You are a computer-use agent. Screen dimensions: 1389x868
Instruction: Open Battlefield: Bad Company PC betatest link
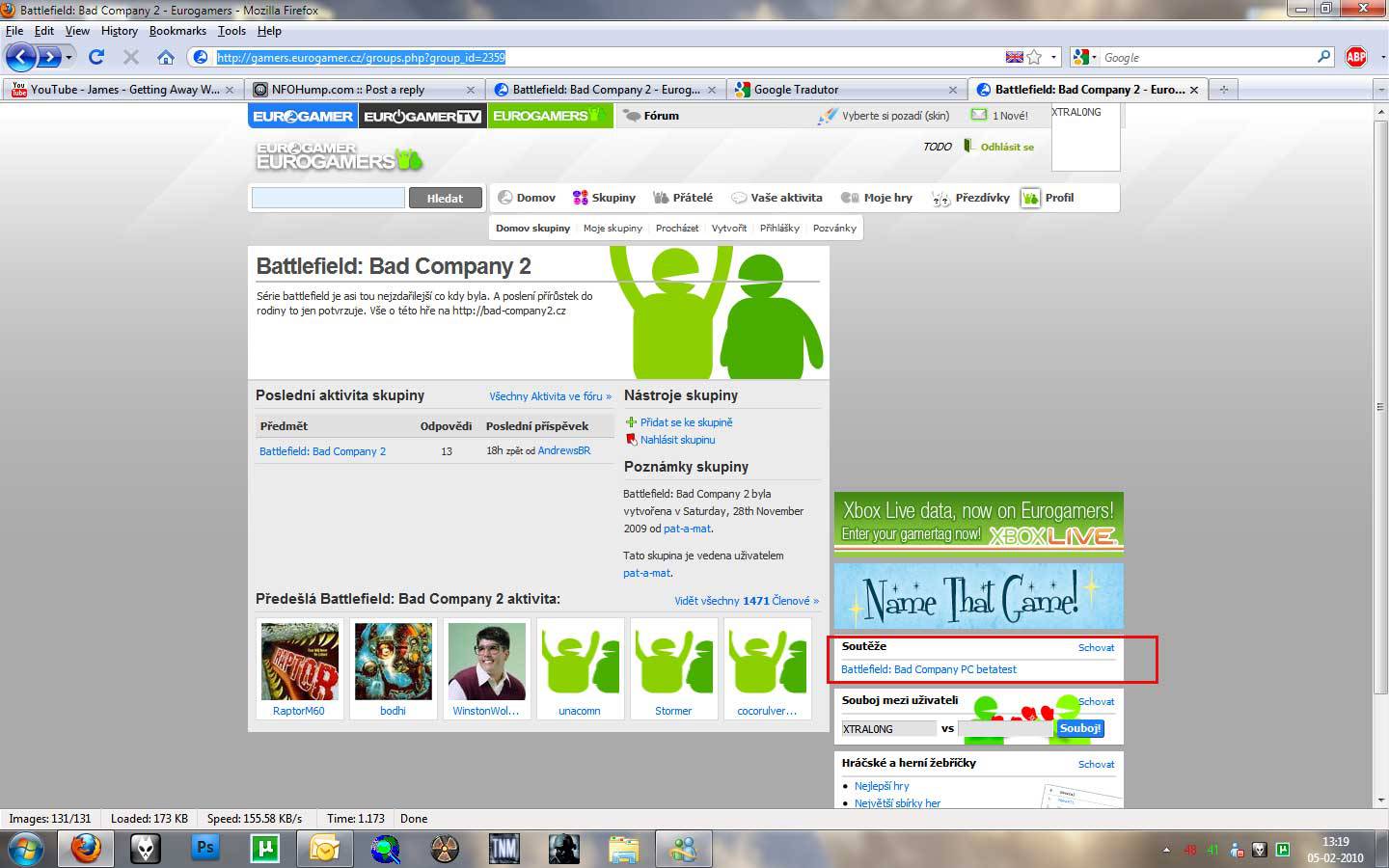pyautogui.click(x=929, y=669)
